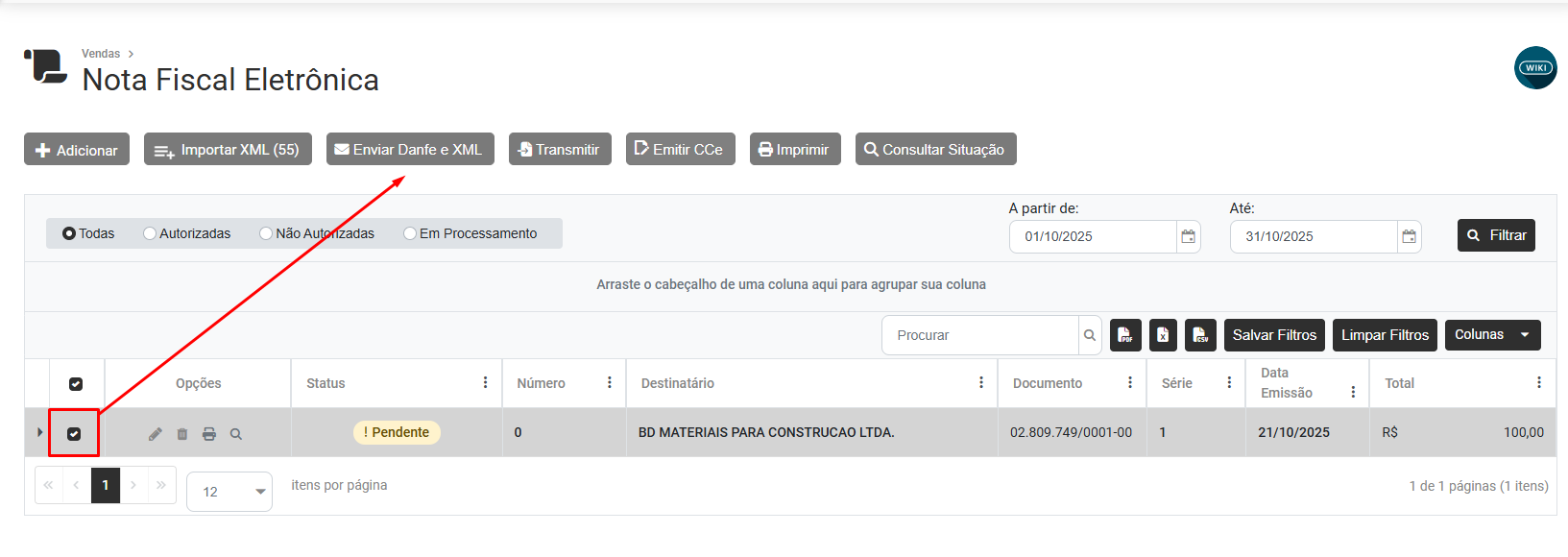Click the Adicionar button
This screenshot has height=557, width=1568.
coord(77,149)
